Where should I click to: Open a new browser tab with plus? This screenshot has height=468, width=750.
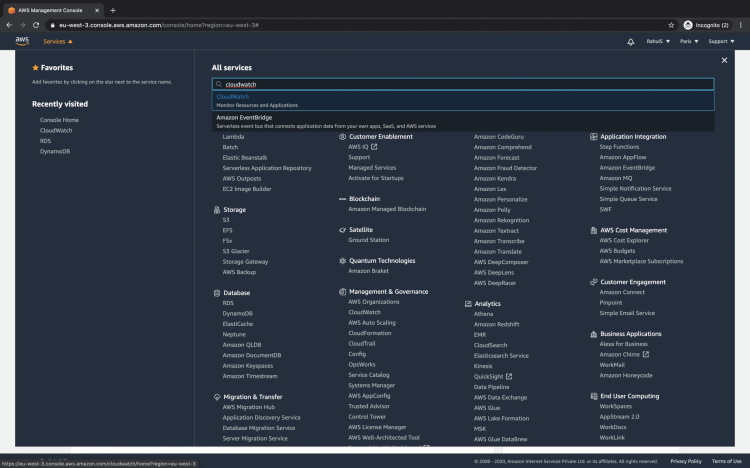[113, 10]
